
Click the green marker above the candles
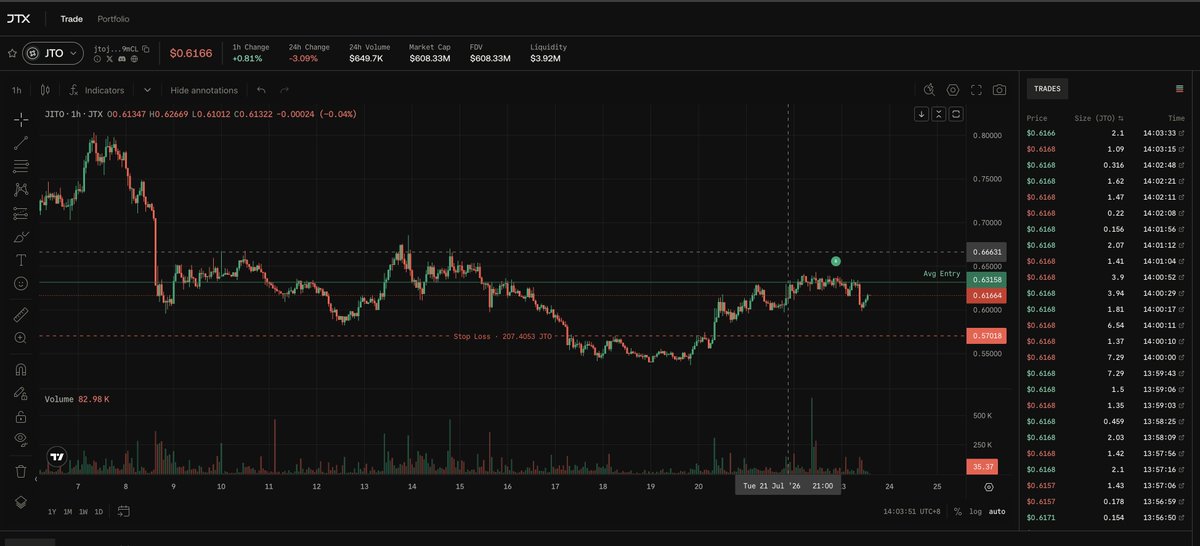point(835,261)
